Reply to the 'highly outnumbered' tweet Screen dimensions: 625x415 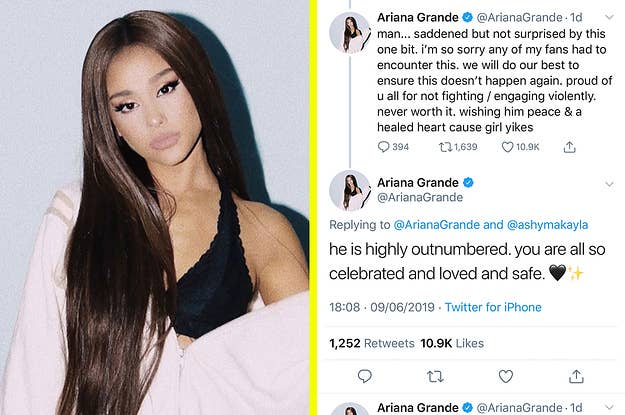tap(364, 376)
